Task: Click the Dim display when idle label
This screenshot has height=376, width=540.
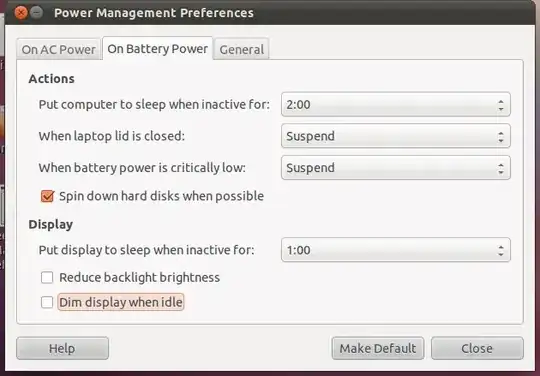Action: (x=121, y=302)
